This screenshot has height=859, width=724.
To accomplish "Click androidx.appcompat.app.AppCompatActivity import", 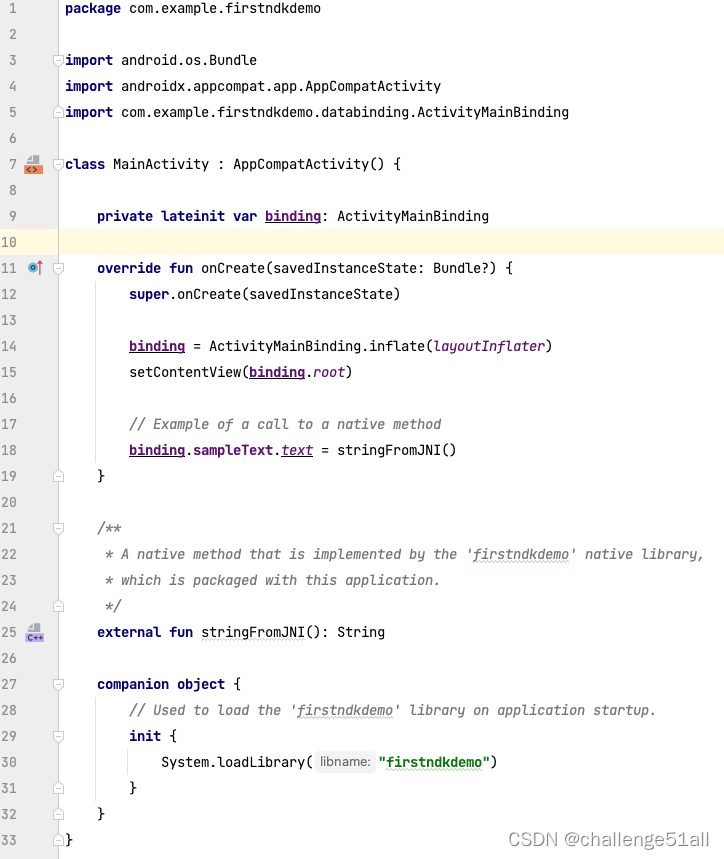I will [281, 86].
